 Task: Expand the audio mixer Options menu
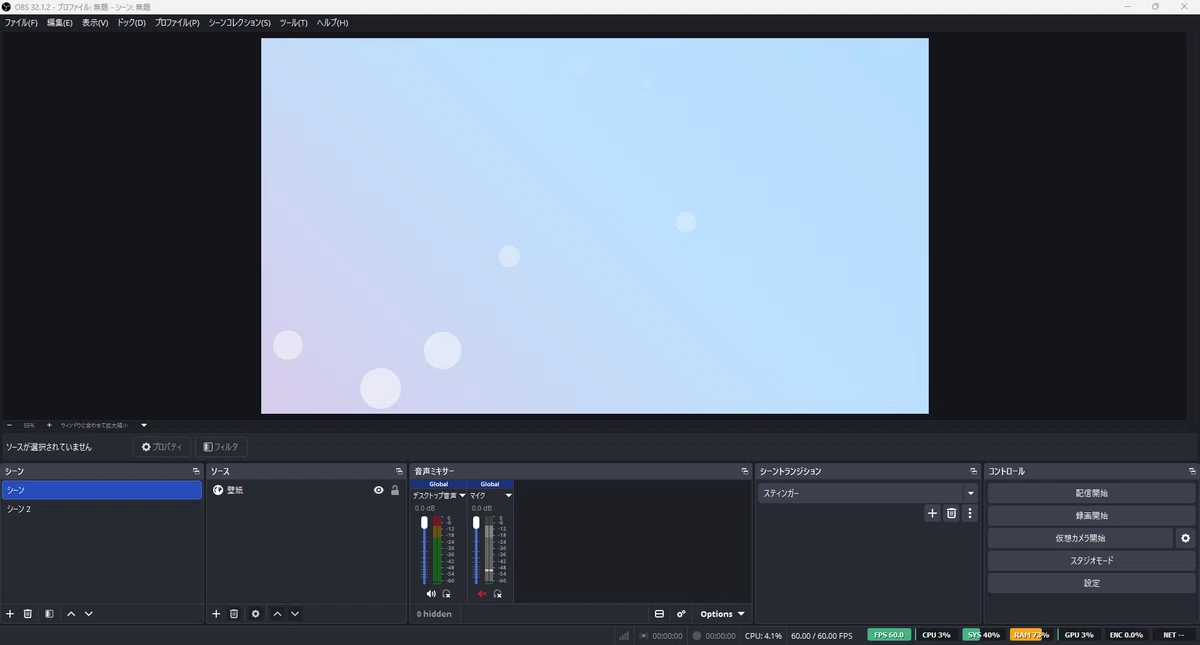[x=722, y=614]
